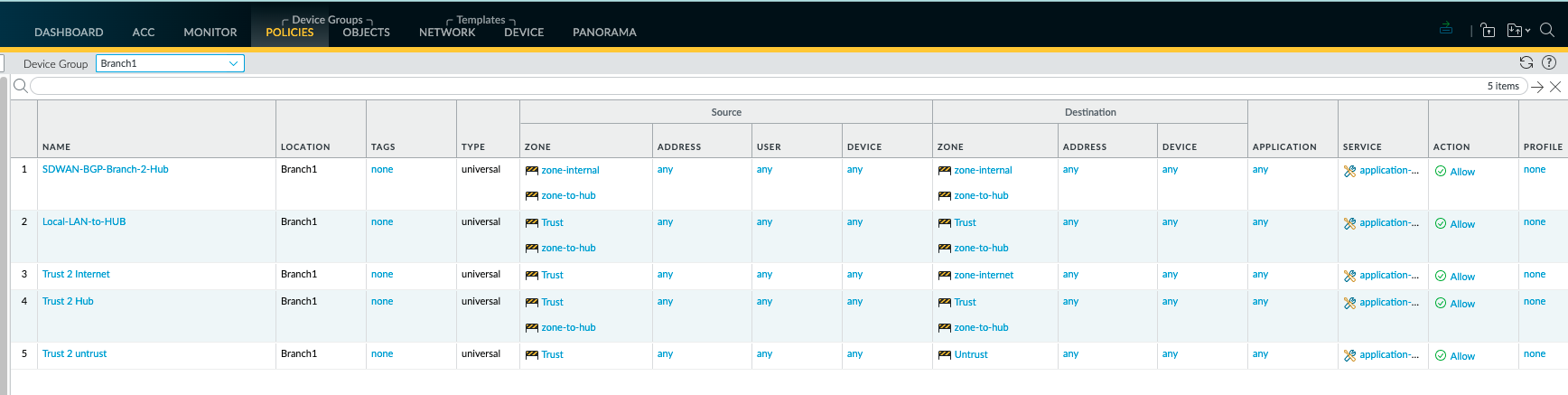Open the DEVICE tab
This screenshot has height=395, width=1568.
[x=524, y=33]
